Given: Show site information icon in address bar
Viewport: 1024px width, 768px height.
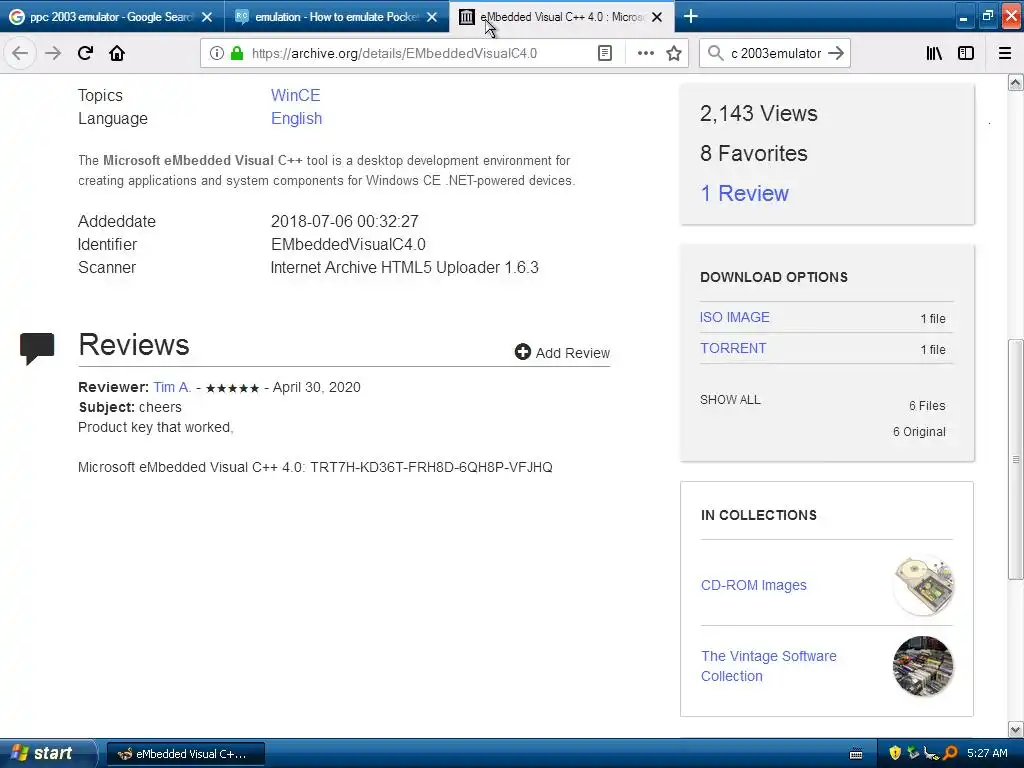Looking at the screenshot, I should click(216, 53).
